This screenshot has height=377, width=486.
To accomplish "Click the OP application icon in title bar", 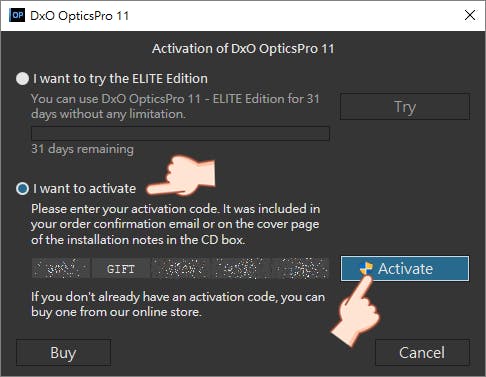I will (x=17, y=15).
